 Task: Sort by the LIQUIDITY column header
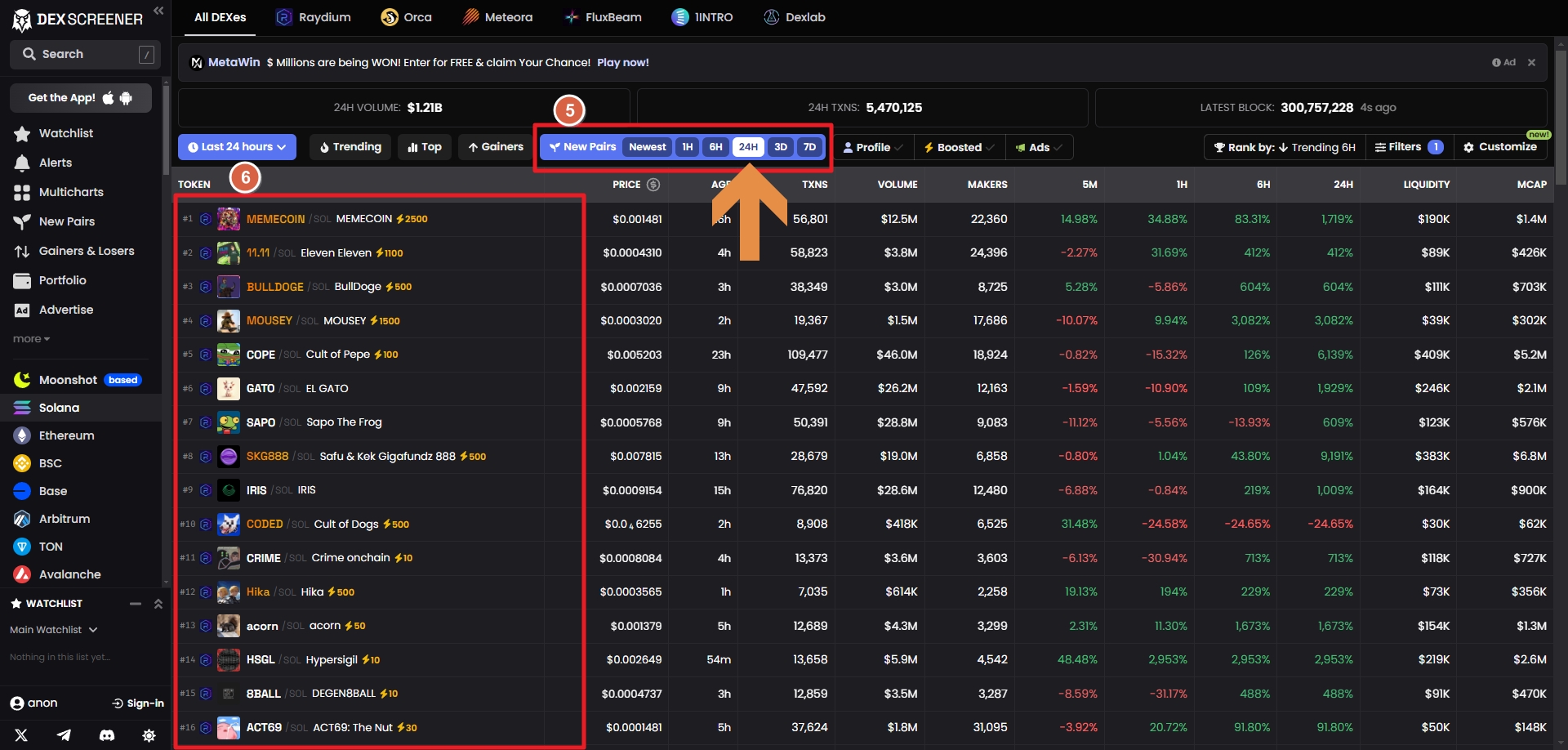pos(1427,185)
